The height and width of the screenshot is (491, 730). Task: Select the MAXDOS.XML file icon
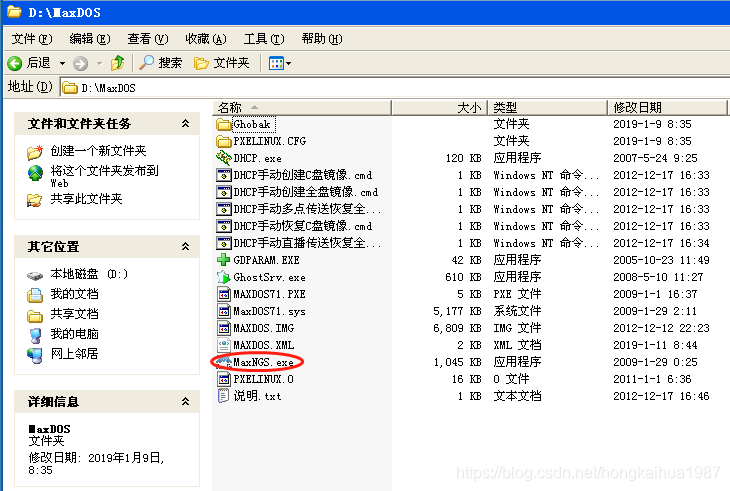tap(224, 345)
